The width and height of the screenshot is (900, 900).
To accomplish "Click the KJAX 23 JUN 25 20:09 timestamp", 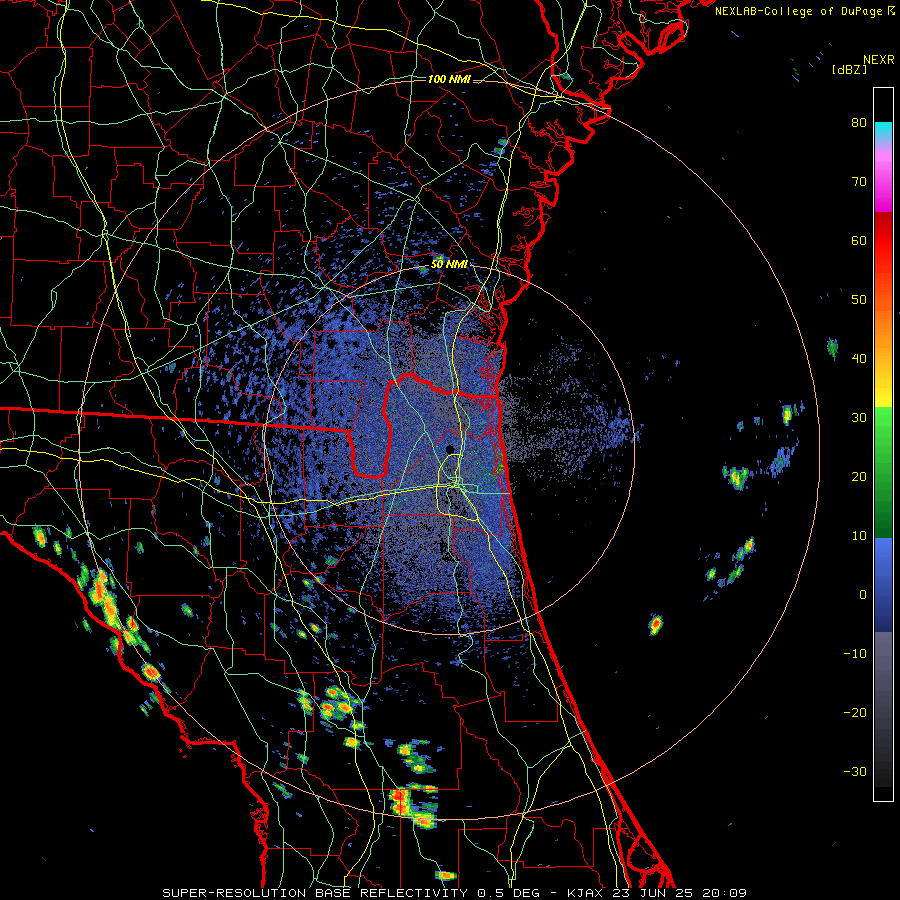I will click(657, 893).
